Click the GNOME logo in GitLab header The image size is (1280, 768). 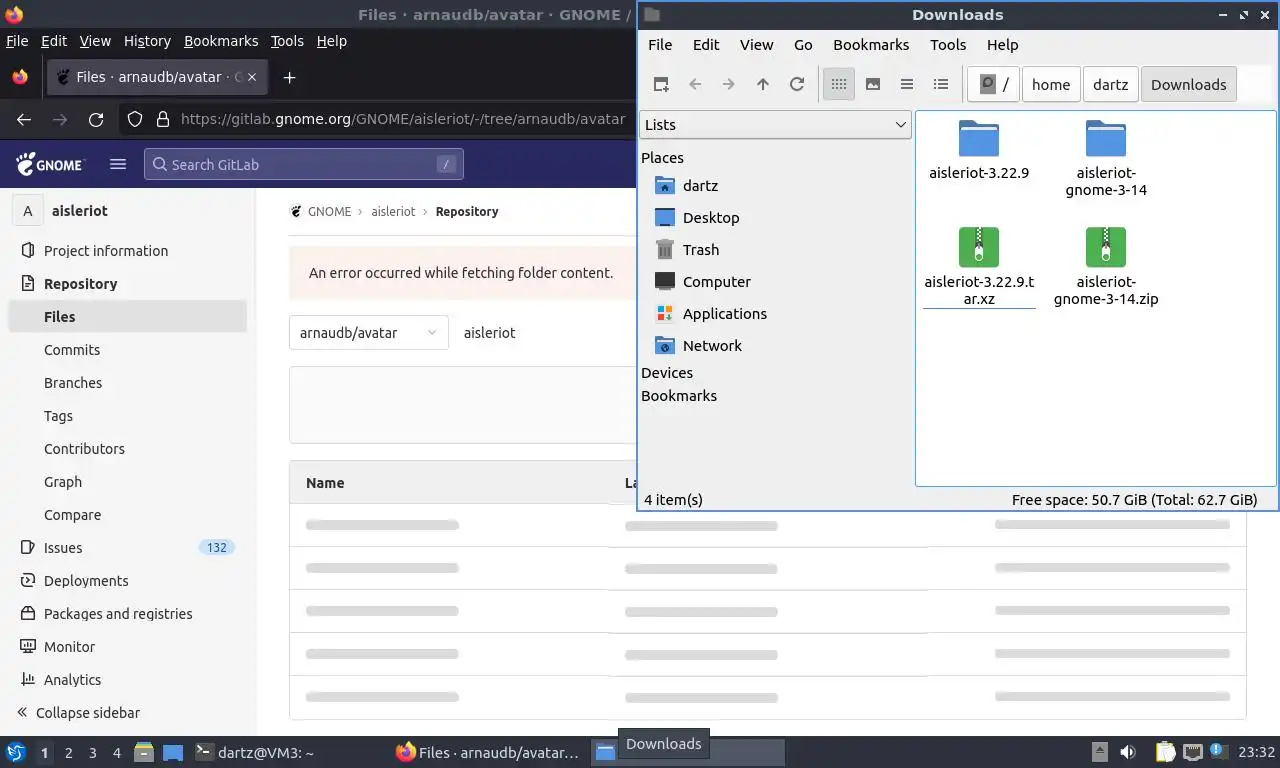(x=50, y=164)
